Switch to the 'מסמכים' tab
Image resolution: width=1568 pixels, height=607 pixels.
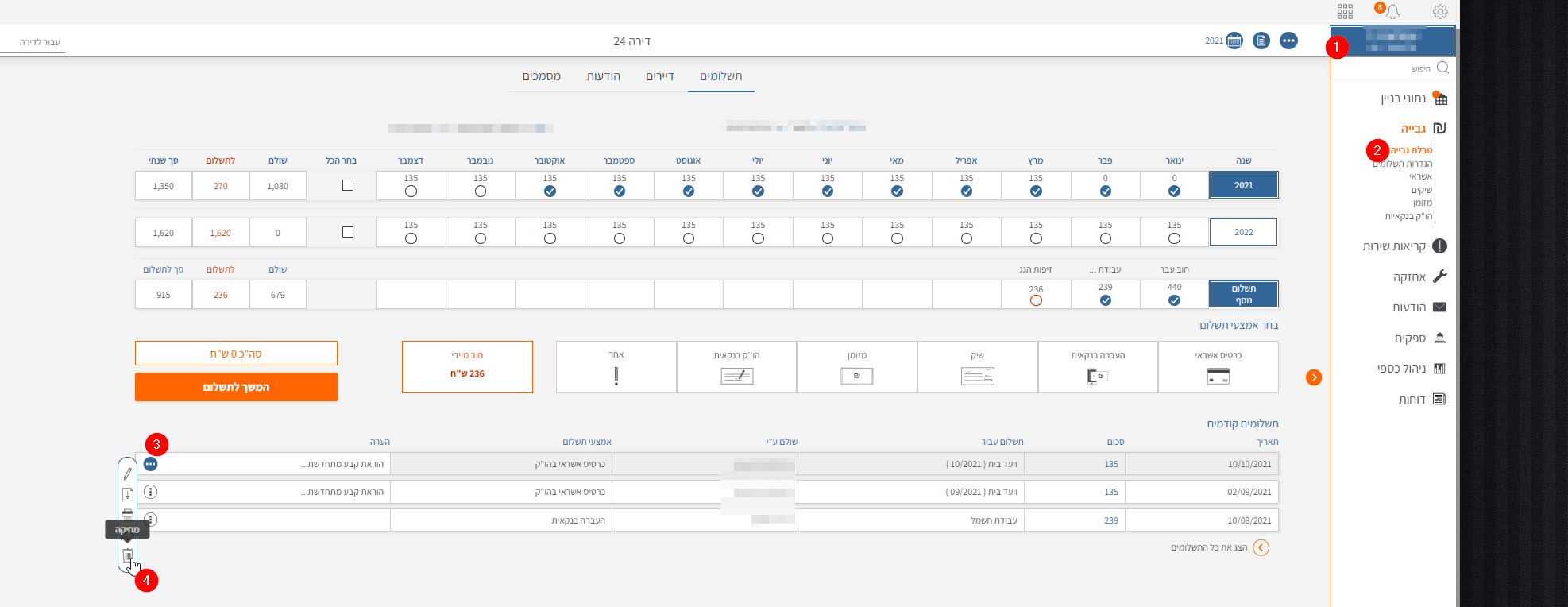(x=541, y=76)
